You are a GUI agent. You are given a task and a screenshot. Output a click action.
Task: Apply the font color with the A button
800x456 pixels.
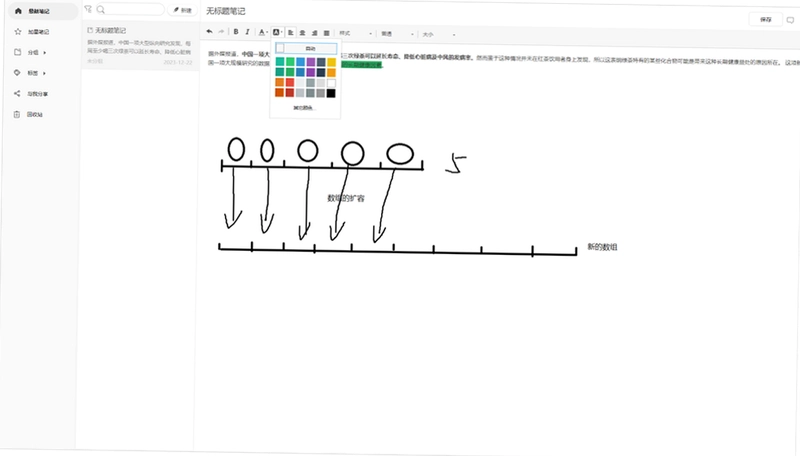point(261,32)
